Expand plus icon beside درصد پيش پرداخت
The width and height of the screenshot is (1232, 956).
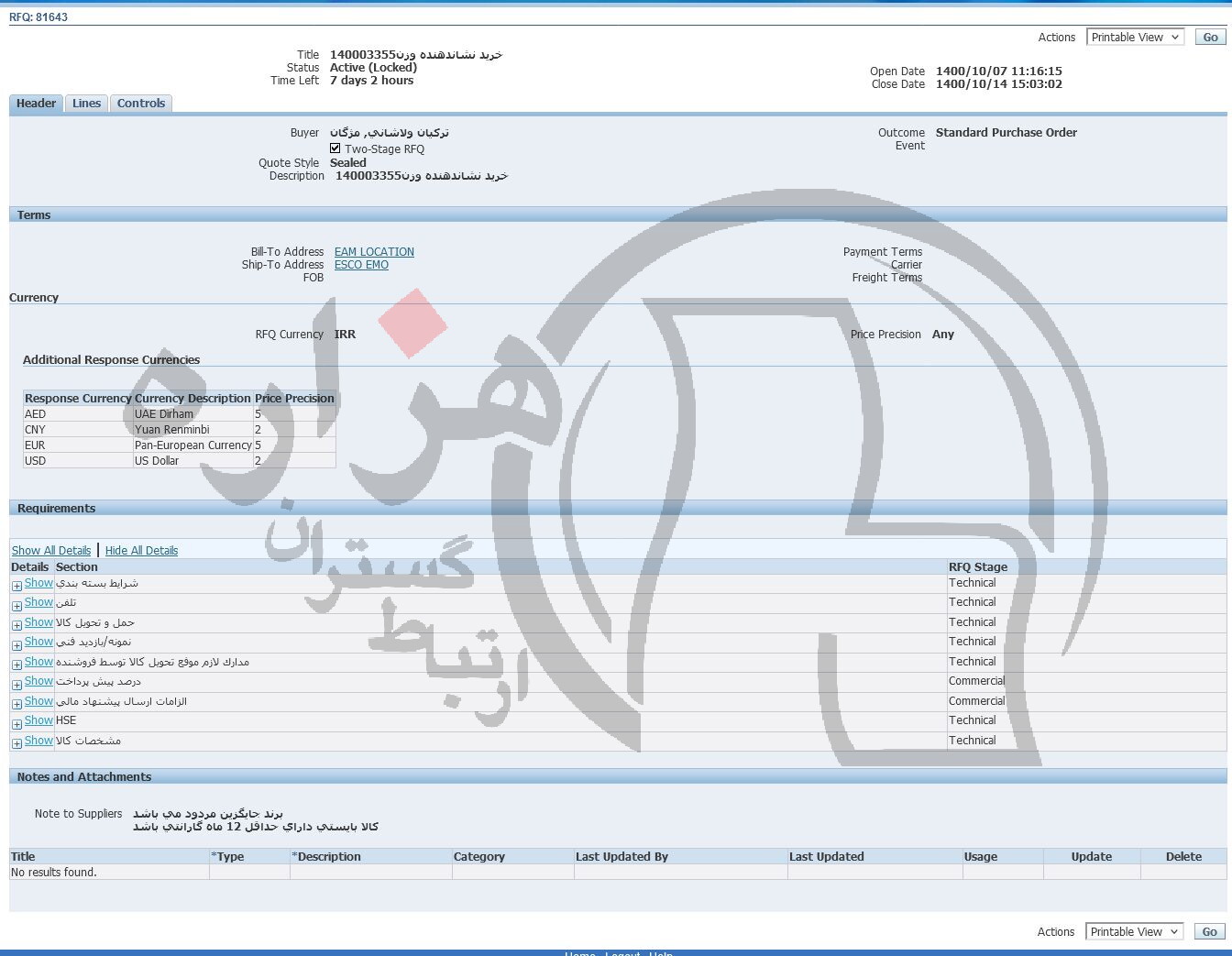16,685
